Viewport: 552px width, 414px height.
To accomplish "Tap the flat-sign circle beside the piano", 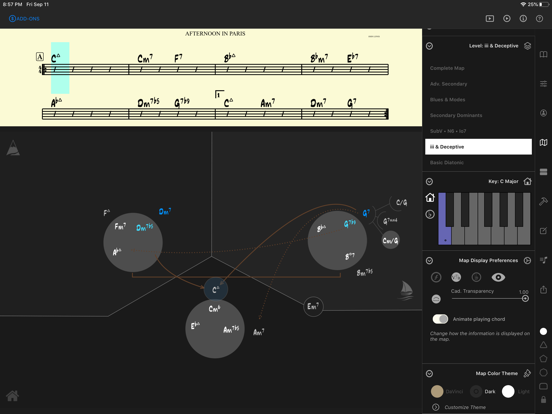I will coord(430,214).
